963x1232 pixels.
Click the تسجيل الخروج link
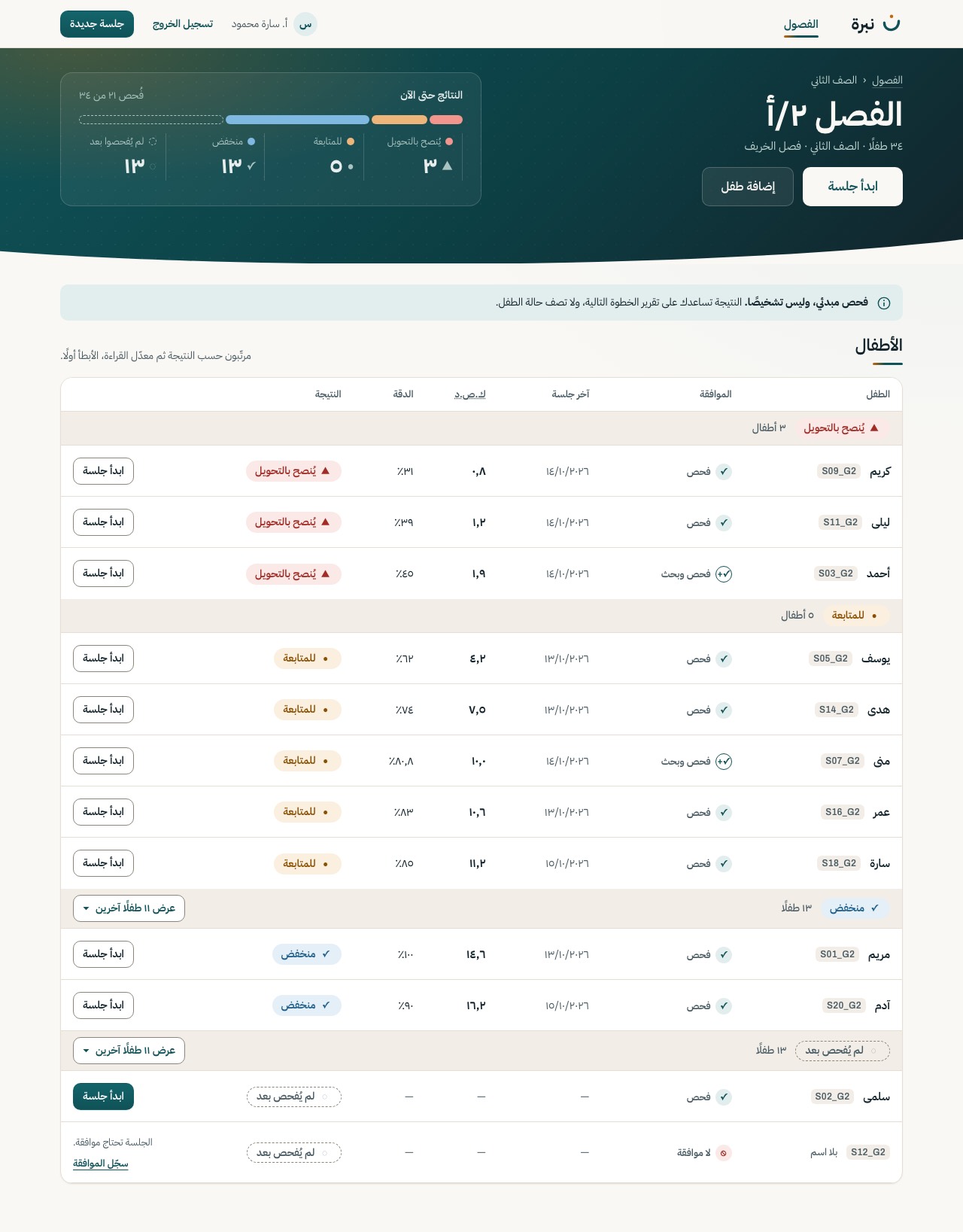point(183,24)
